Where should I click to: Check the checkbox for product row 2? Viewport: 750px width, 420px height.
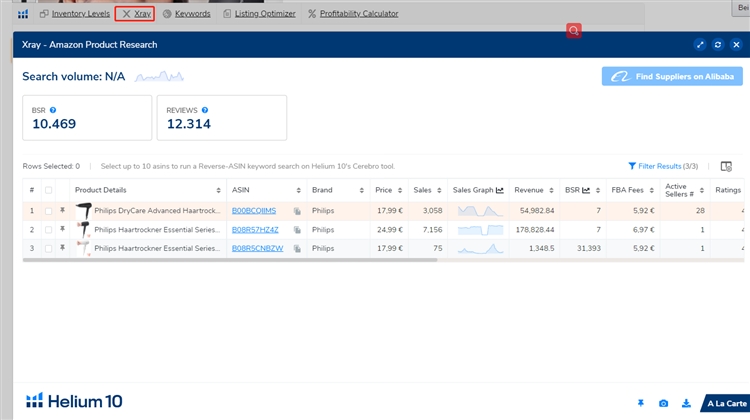click(x=48, y=230)
